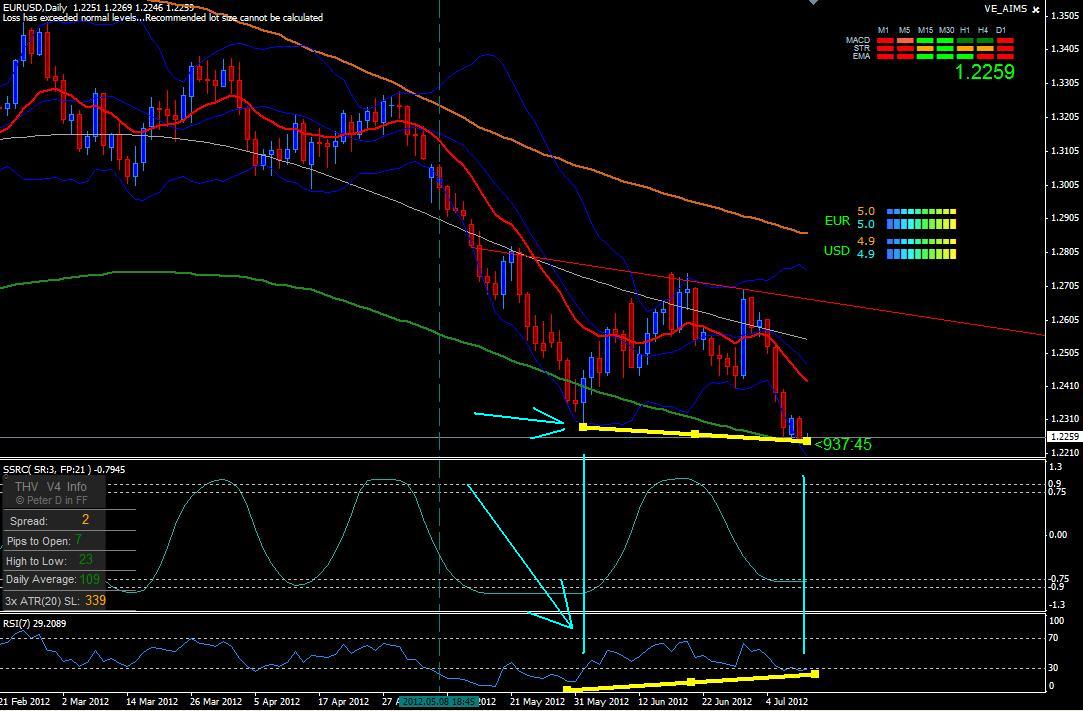Click the large green 1.2259 price readout
The image size is (1083, 711).
[985, 72]
